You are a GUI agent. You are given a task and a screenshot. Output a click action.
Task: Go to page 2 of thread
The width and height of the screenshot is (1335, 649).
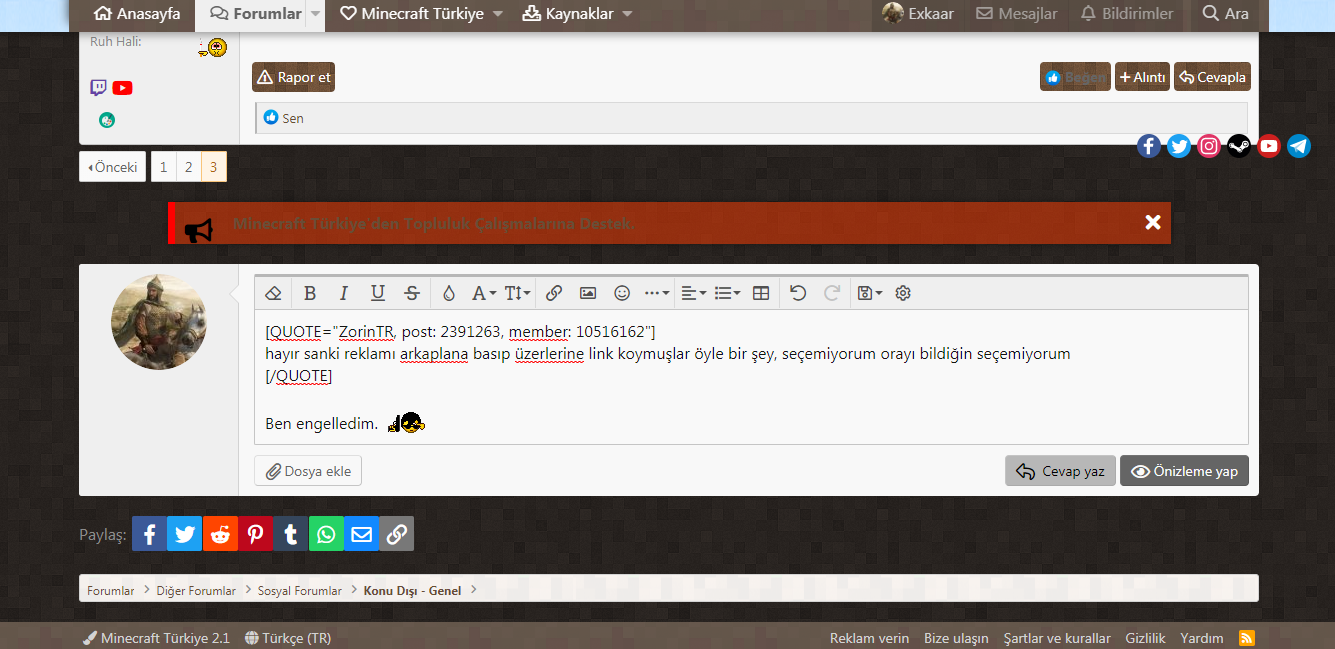pyautogui.click(x=188, y=167)
